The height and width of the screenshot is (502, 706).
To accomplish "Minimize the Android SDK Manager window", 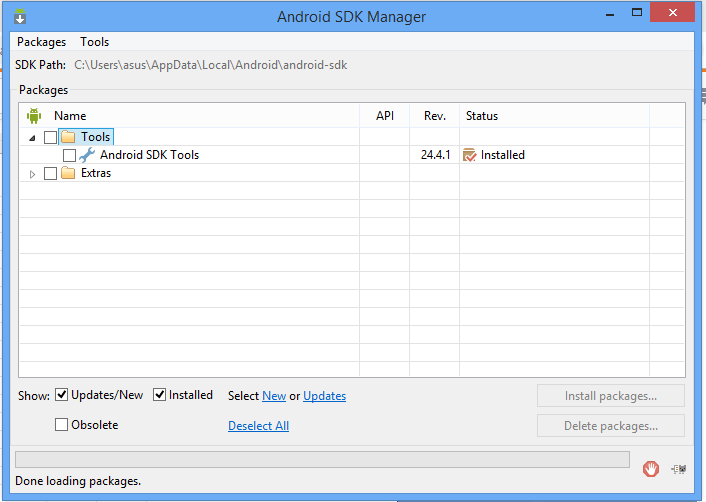I will (610, 14).
